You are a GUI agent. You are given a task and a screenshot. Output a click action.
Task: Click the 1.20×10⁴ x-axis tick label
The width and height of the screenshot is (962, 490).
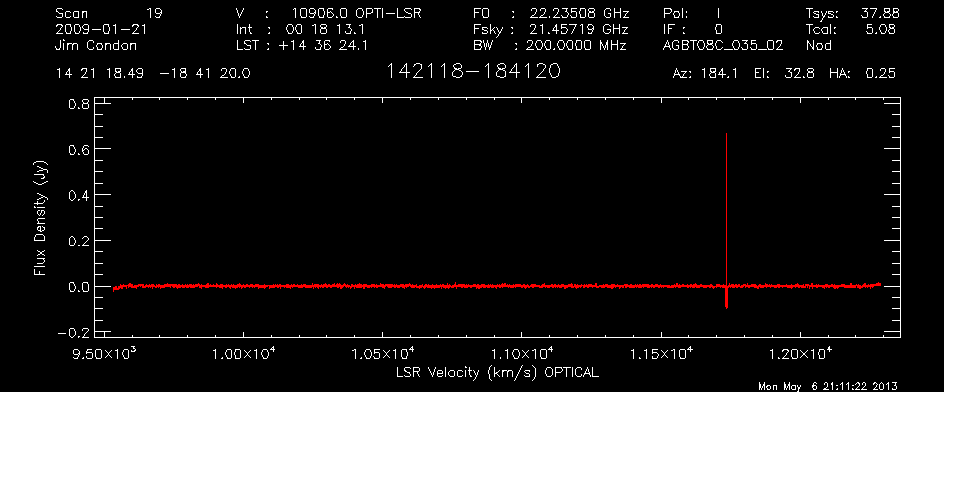click(x=800, y=353)
